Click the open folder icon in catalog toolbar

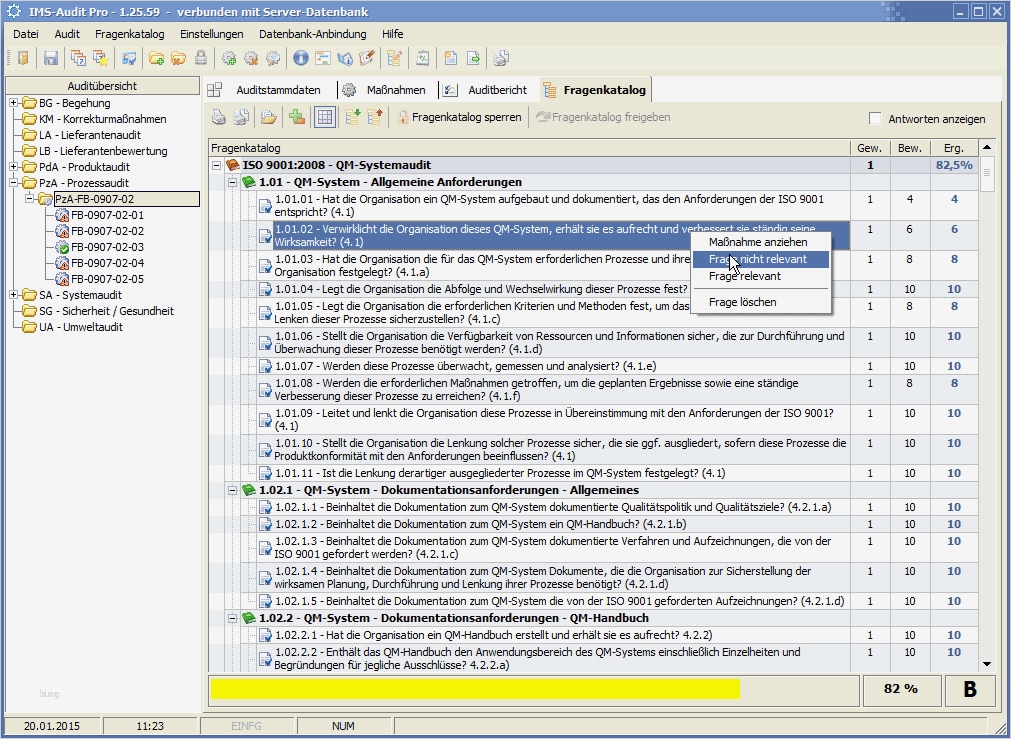268,117
